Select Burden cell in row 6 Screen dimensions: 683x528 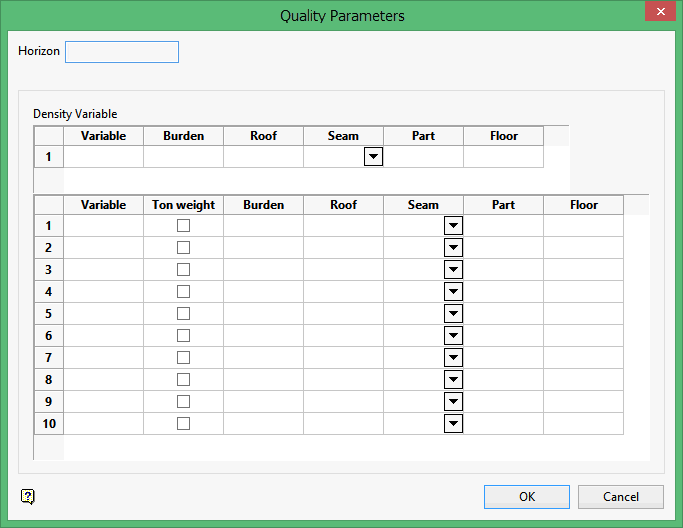coord(263,336)
